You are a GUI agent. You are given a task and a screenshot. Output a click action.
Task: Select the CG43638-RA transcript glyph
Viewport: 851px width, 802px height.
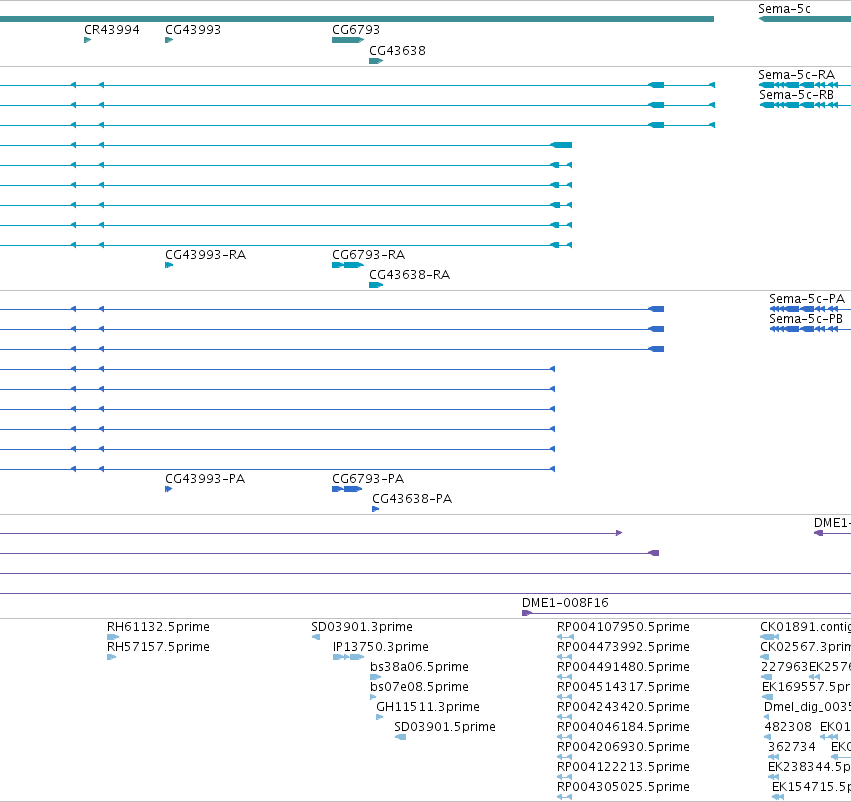(x=376, y=285)
